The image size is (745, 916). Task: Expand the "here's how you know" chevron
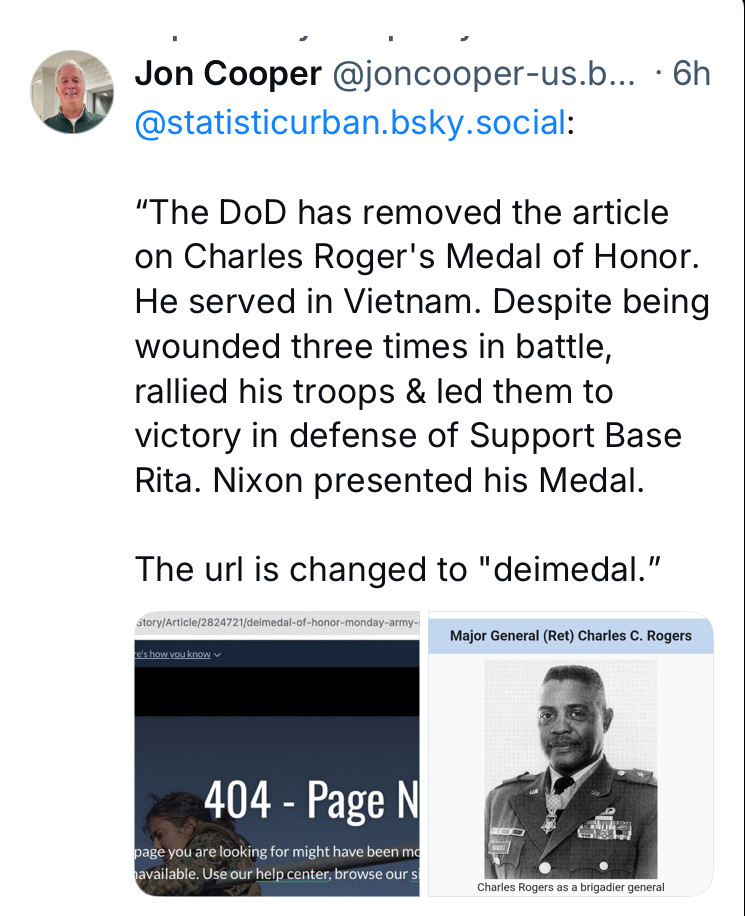(218, 655)
